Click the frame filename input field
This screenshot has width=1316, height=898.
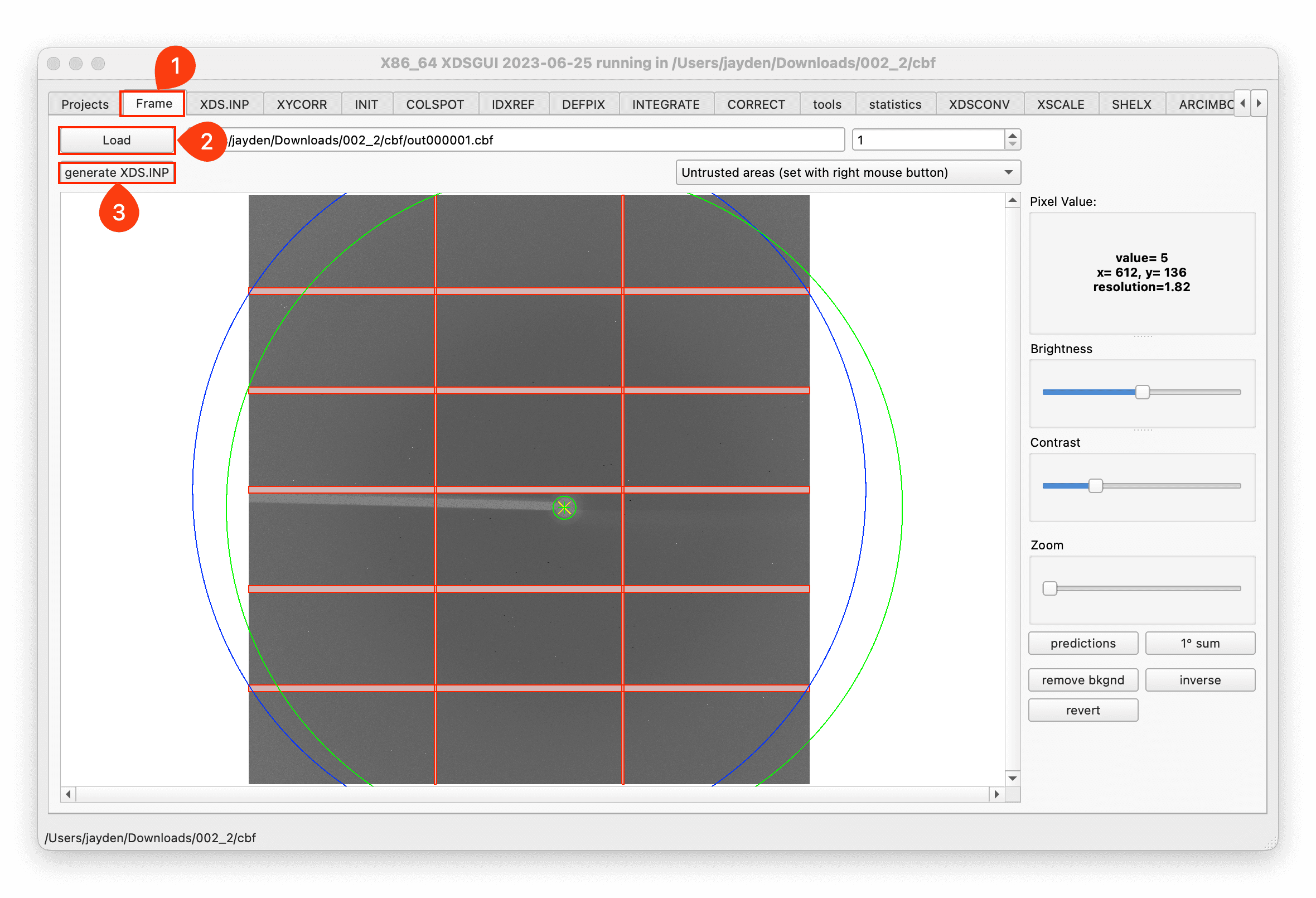click(530, 140)
